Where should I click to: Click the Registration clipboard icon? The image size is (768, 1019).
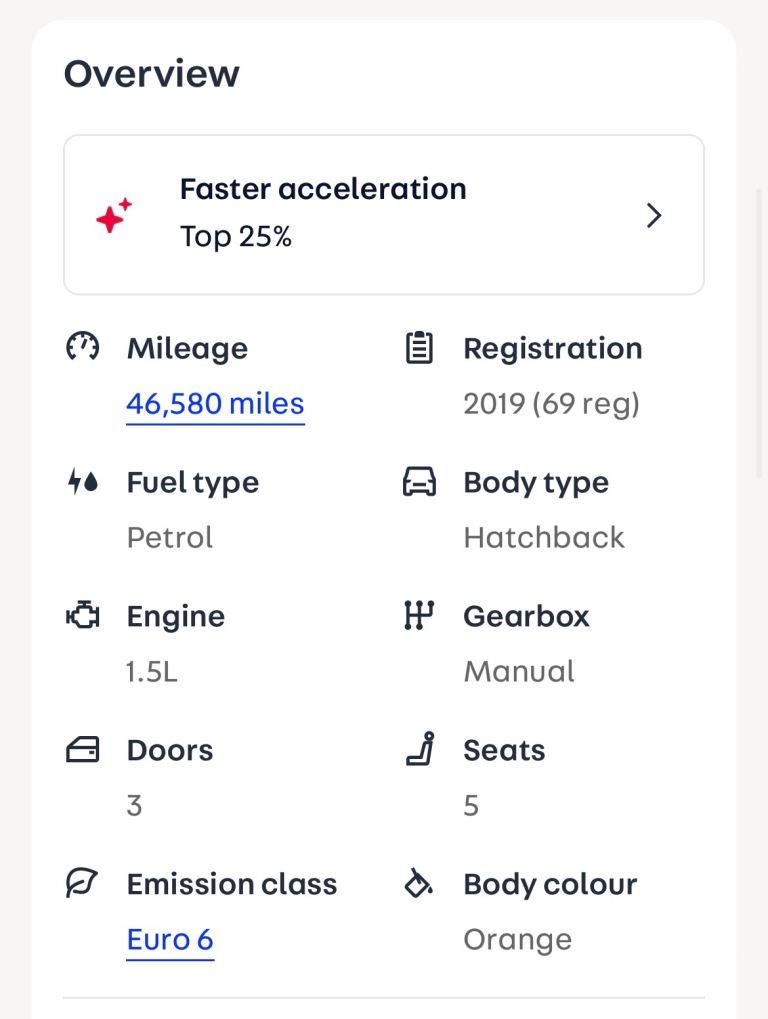(419, 347)
